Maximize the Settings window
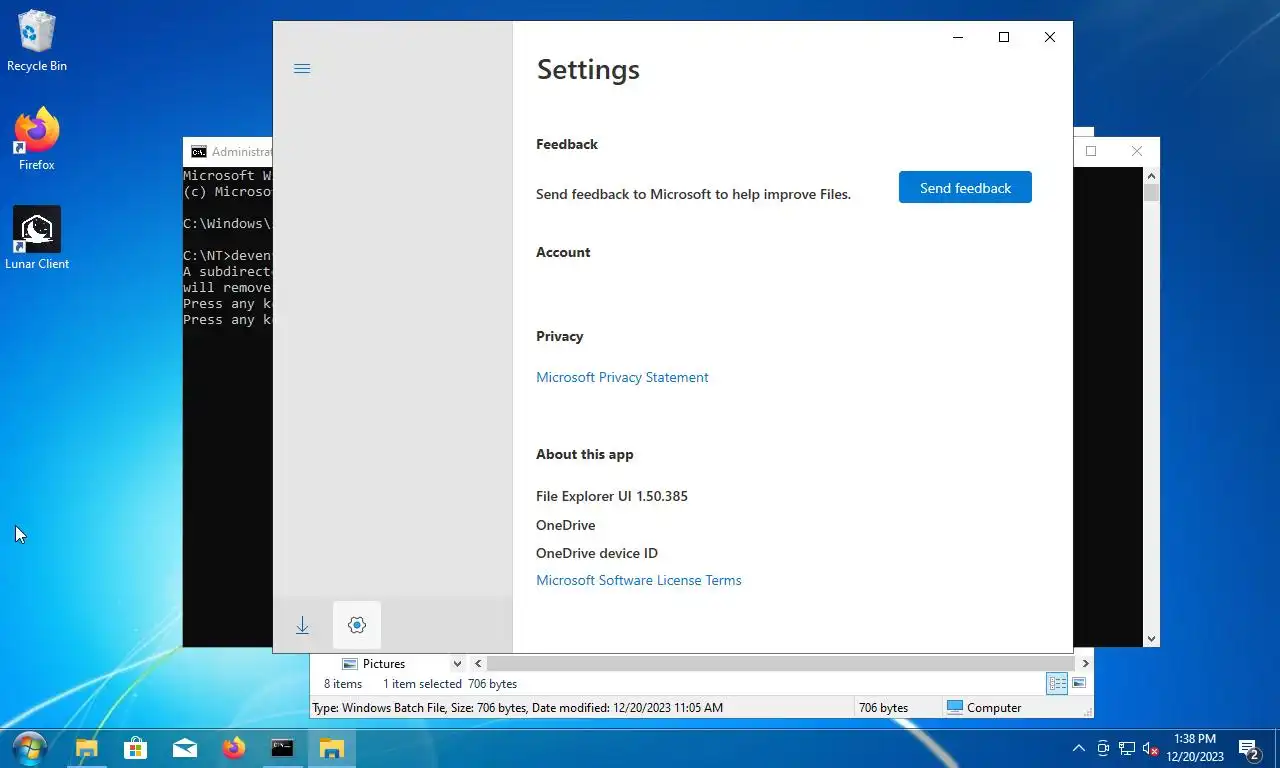Image resolution: width=1280 pixels, height=768 pixels. 1004,37
